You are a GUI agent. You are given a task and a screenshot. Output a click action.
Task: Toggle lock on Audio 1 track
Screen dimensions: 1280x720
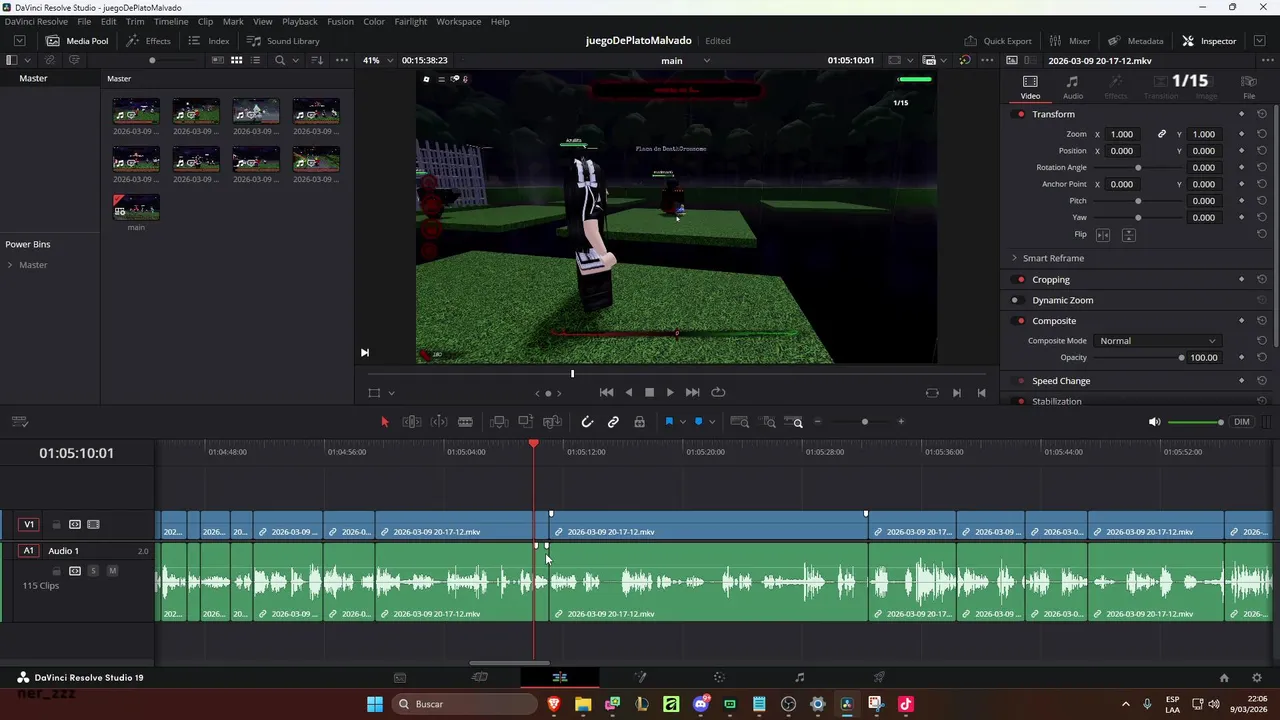(56, 571)
